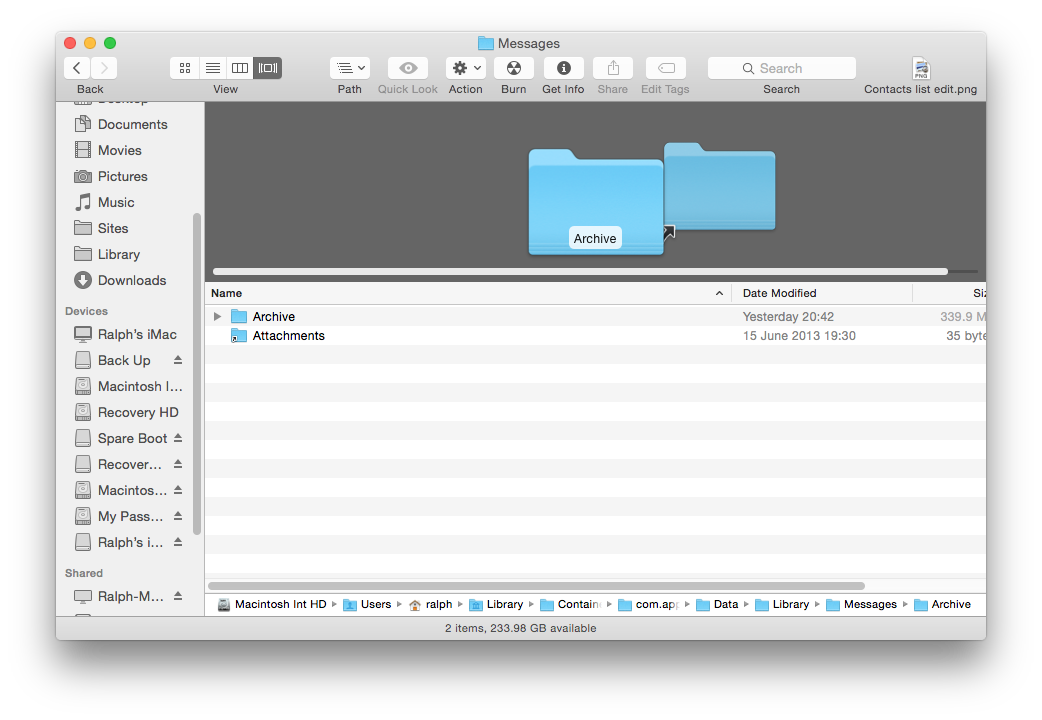Screen dimensions: 1042x720
Task: Eject the Back Up drive
Action: (178, 360)
